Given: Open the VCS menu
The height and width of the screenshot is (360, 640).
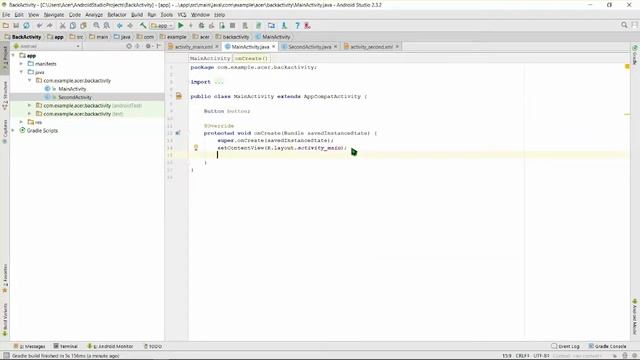Looking at the screenshot, I should click(x=182, y=15).
